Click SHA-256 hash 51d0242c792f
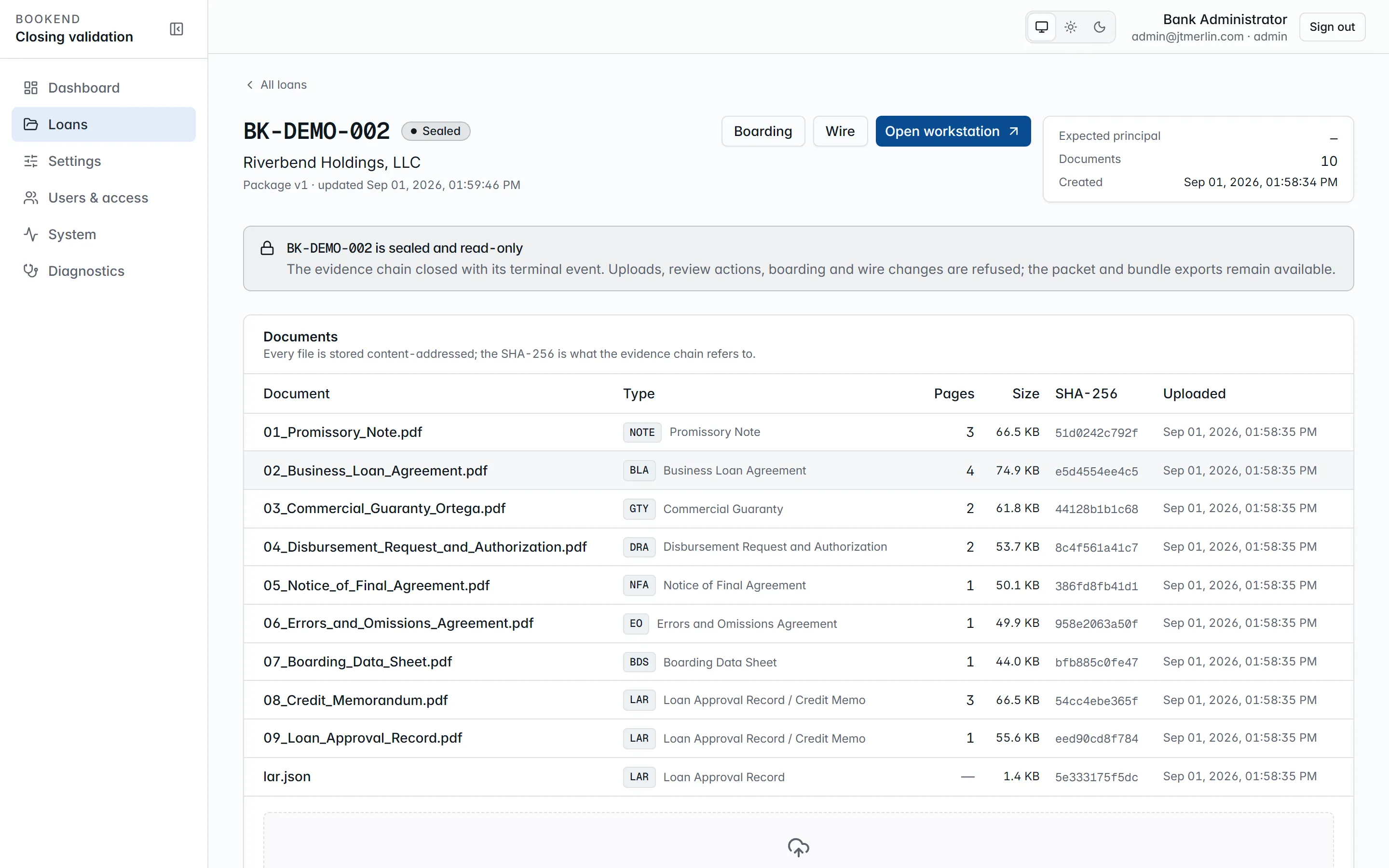 (x=1096, y=433)
